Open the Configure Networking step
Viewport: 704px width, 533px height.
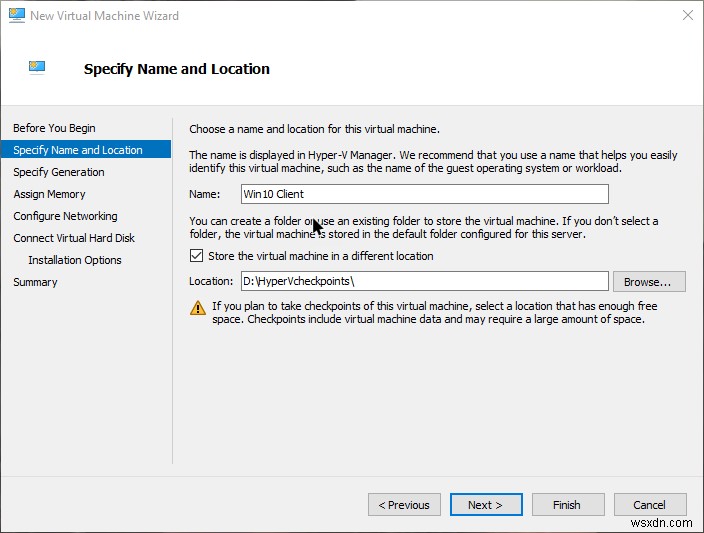(66, 216)
